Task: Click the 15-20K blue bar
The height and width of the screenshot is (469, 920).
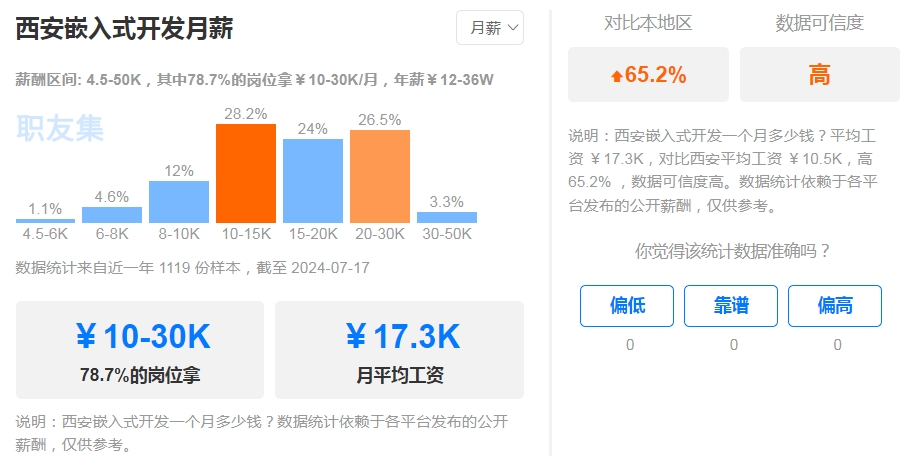Action: pos(313,180)
